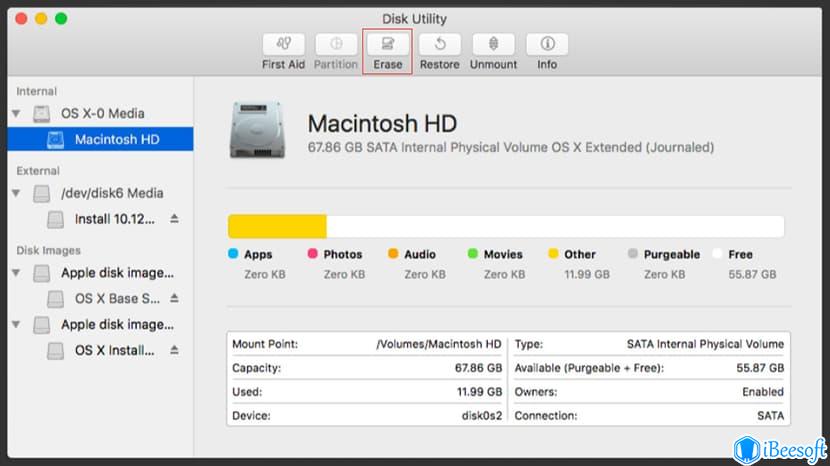Click the yellow minimize window button
The image size is (830, 466).
[x=41, y=19]
